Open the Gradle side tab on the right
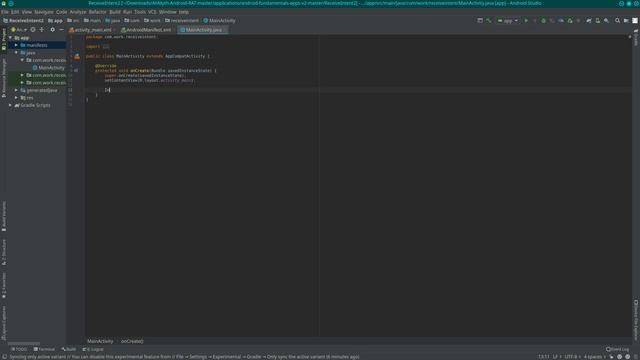This screenshot has width=640, height=360. [636, 37]
